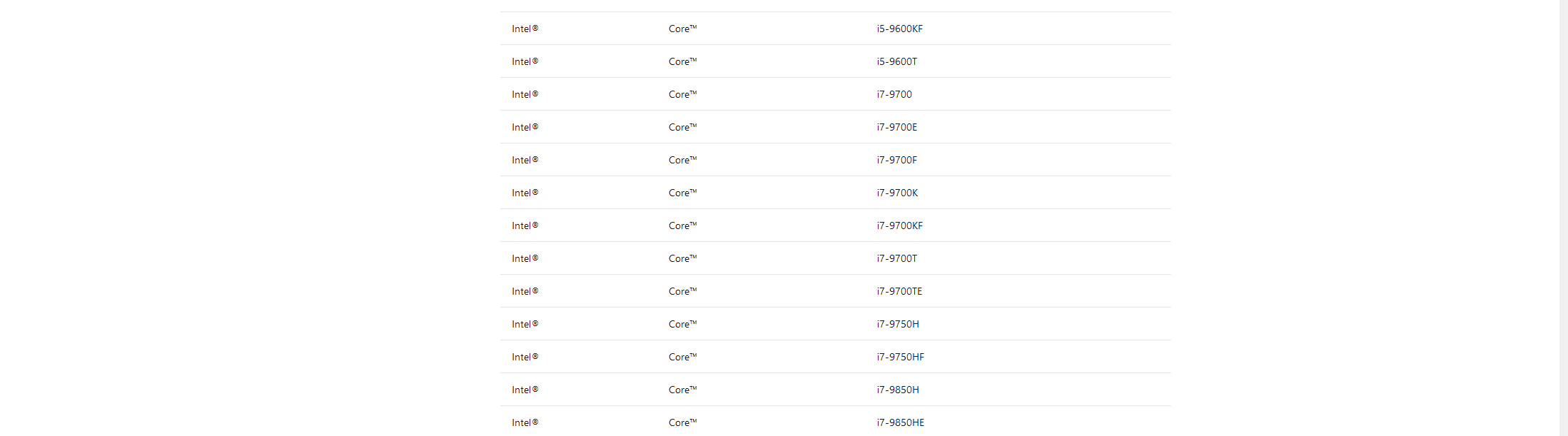
Task: Click the vertical scrollbar track on right
Action: pos(1563,218)
